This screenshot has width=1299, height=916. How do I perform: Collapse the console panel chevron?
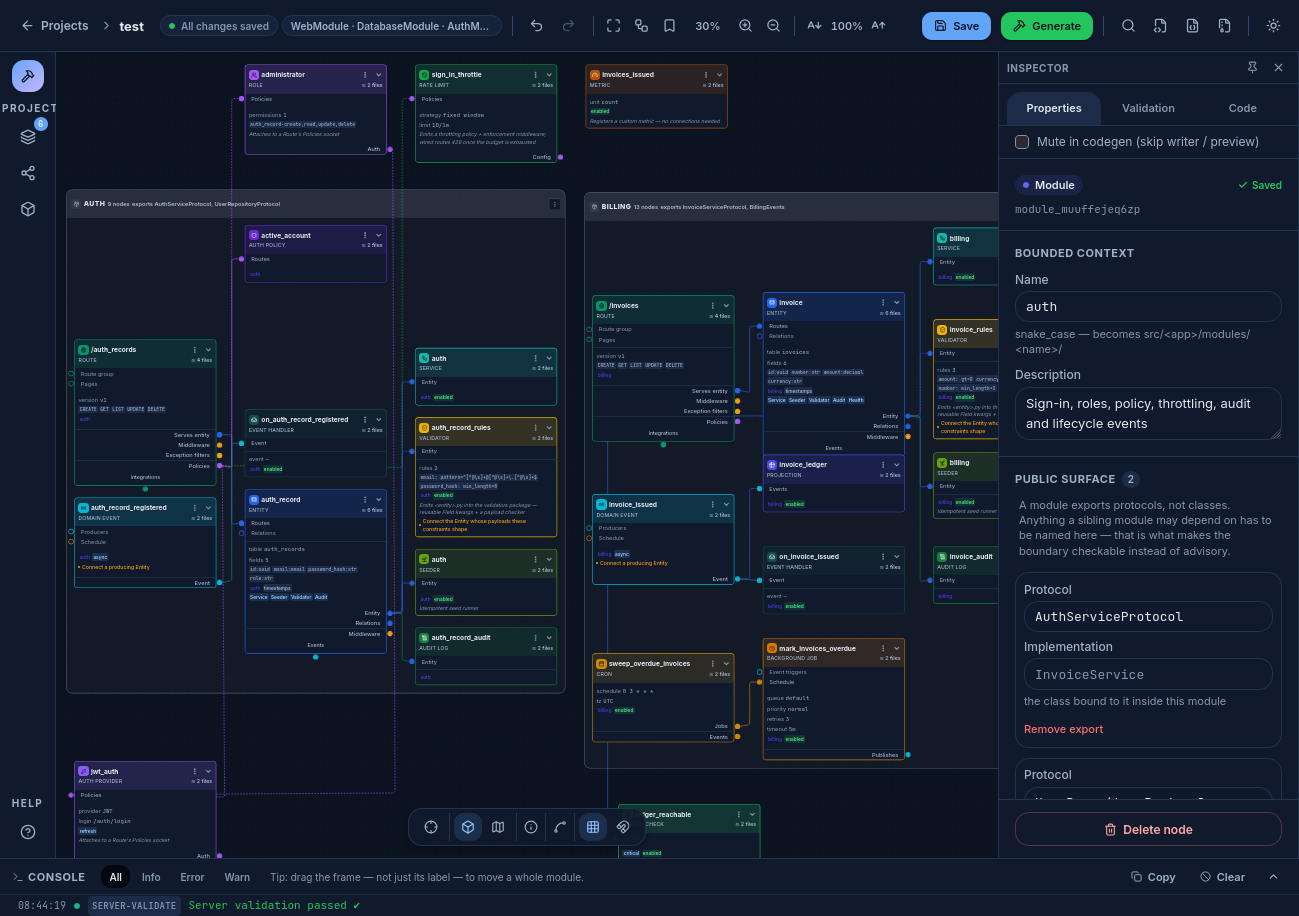point(1273,877)
